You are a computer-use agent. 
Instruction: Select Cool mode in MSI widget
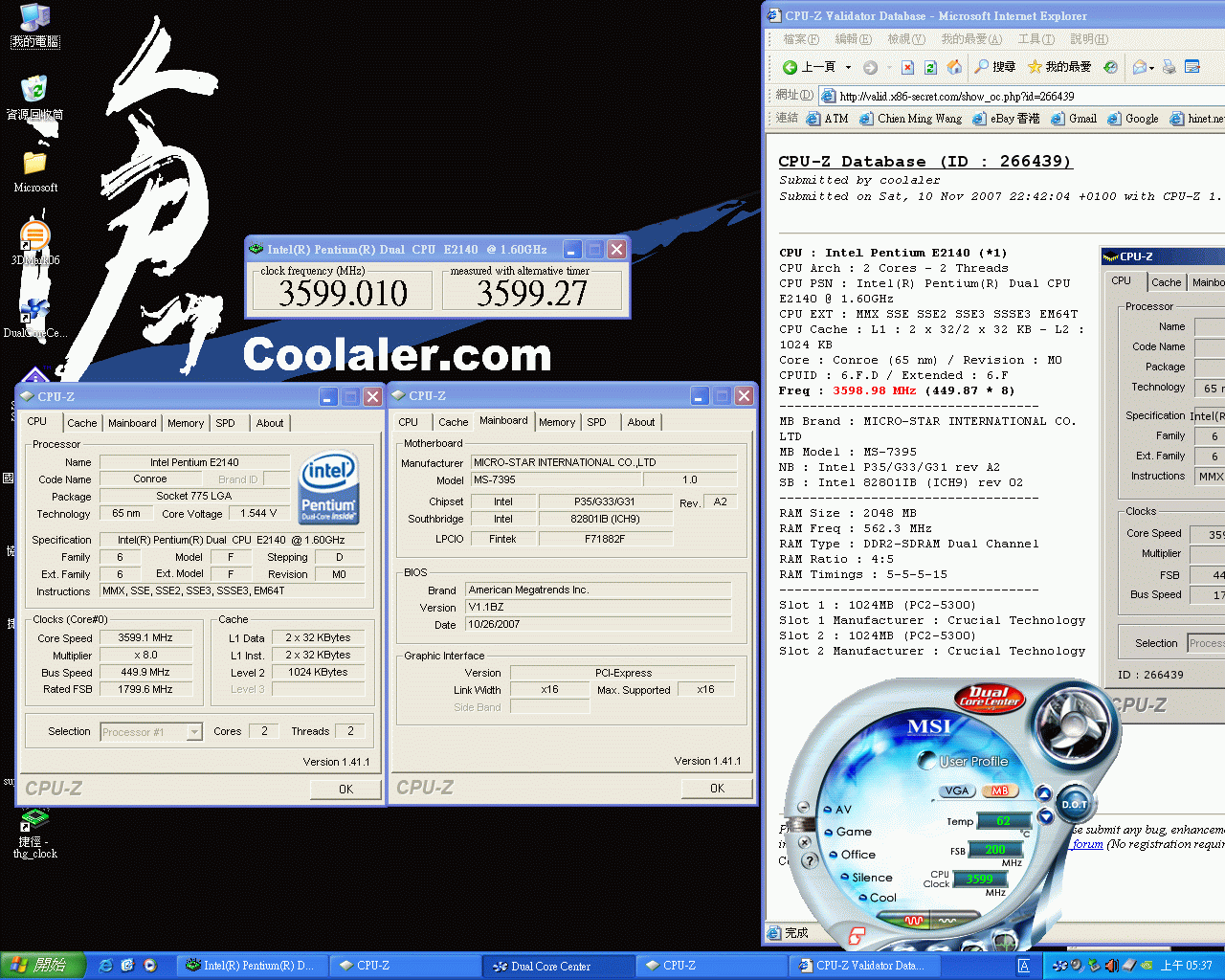pyautogui.click(x=877, y=898)
